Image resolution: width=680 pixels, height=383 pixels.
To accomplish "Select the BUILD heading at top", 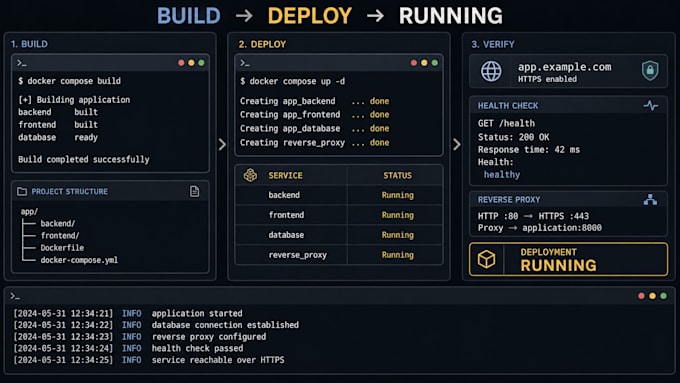I will pos(189,16).
